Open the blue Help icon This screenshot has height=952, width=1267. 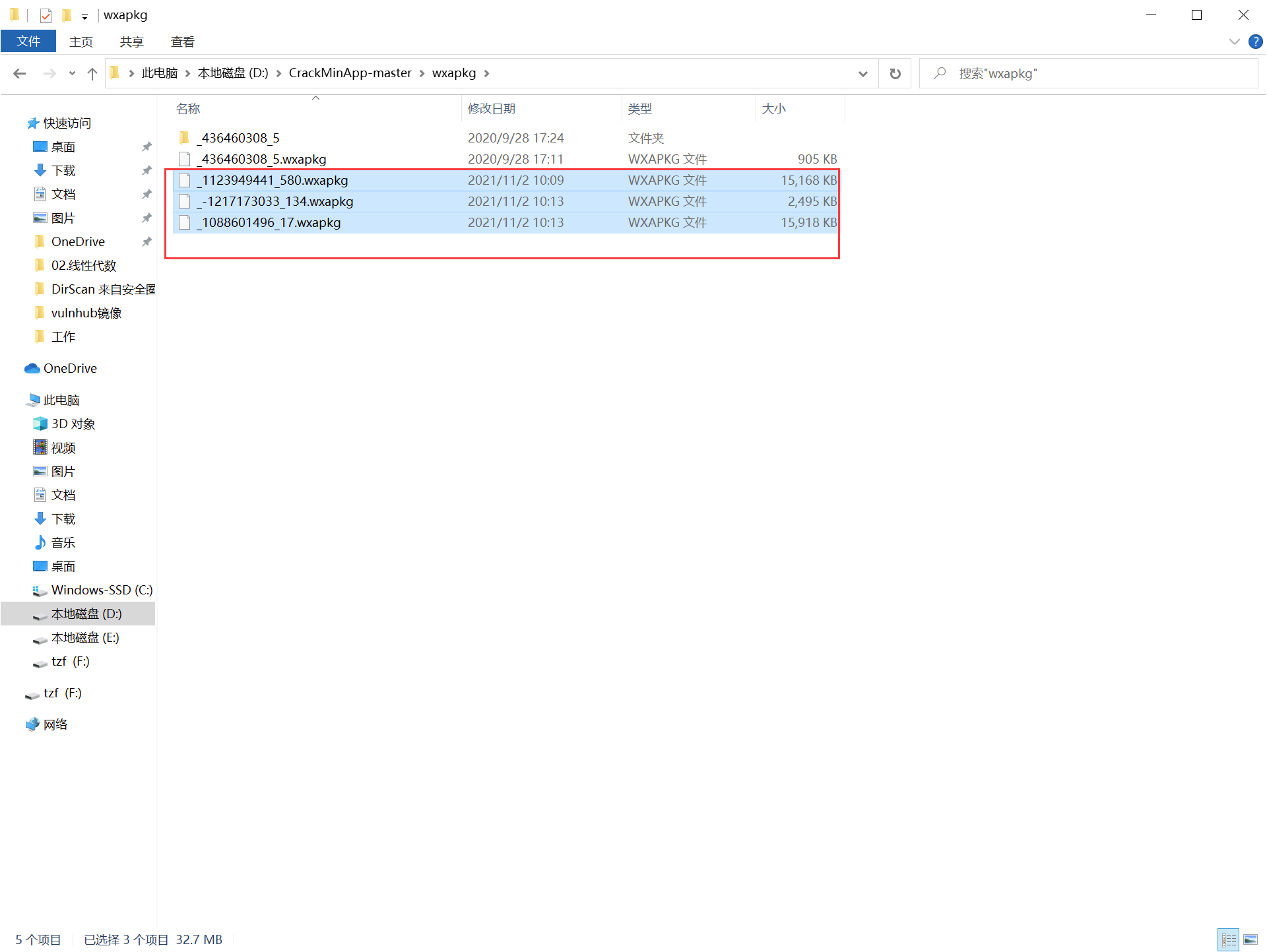tap(1255, 42)
